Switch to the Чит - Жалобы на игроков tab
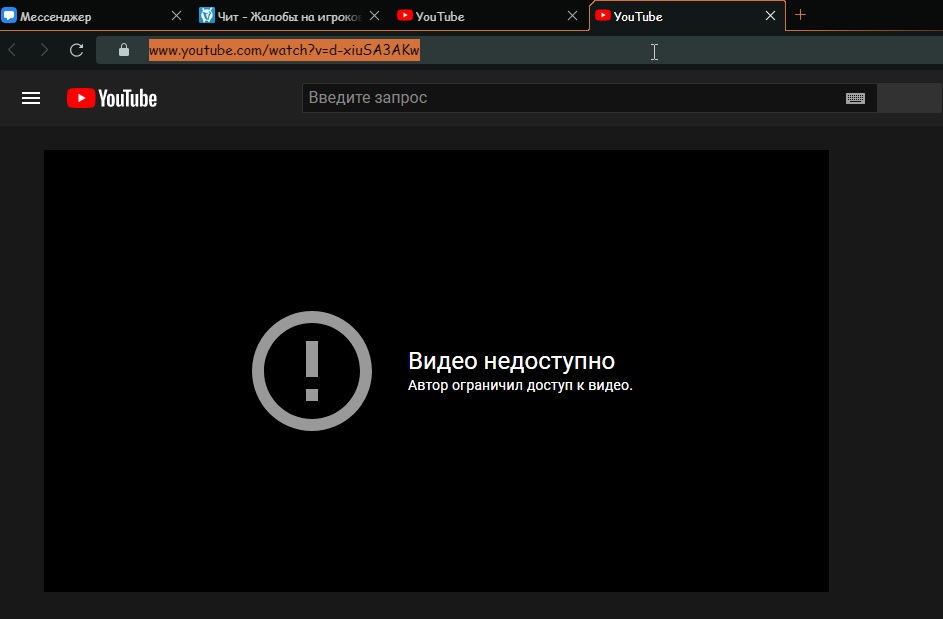 click(280, 16)
